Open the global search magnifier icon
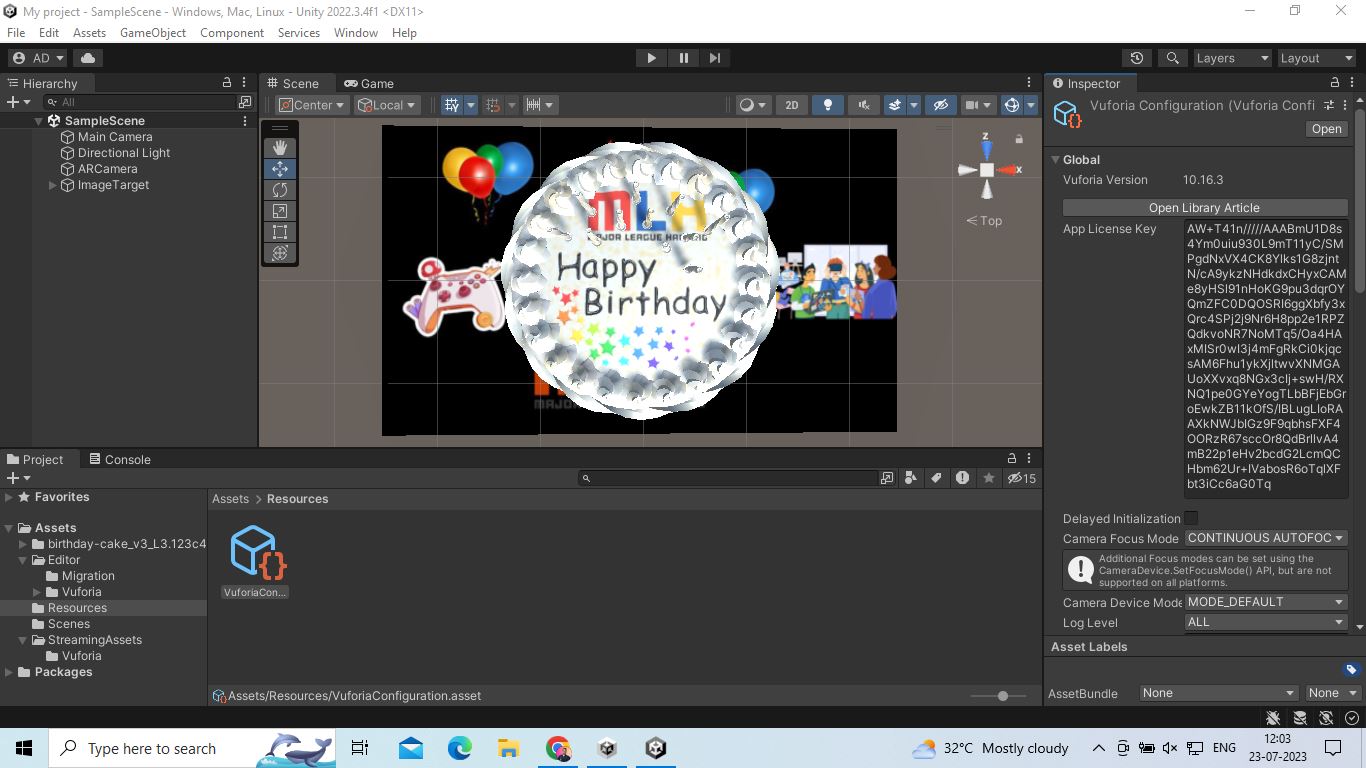1366x768 pixels. pyautogui.click(x=1172, y=58)
